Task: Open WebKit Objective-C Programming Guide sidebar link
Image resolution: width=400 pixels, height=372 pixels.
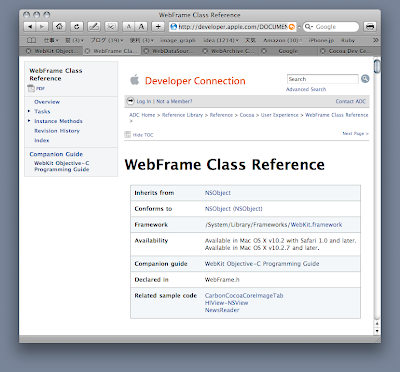Action: tap(62, 166)
